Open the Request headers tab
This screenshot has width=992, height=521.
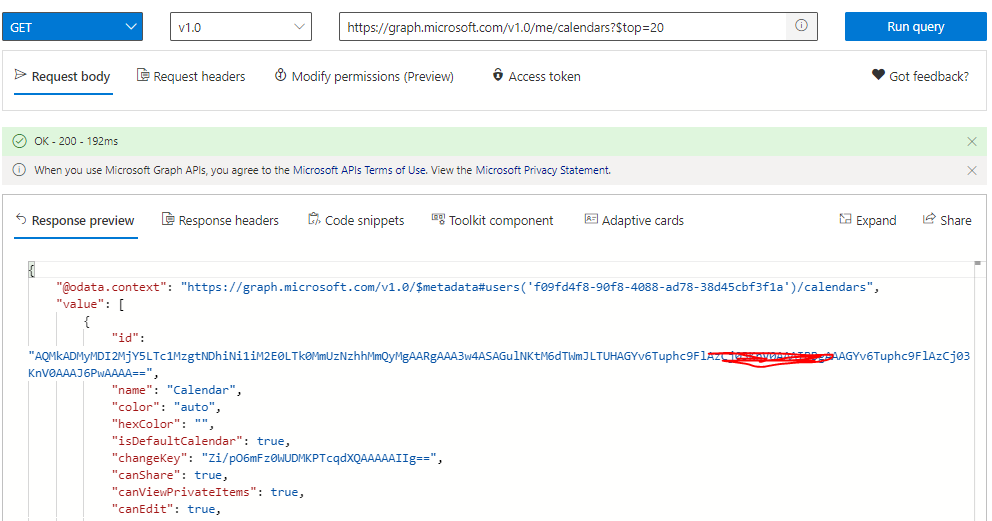(191, 77)
